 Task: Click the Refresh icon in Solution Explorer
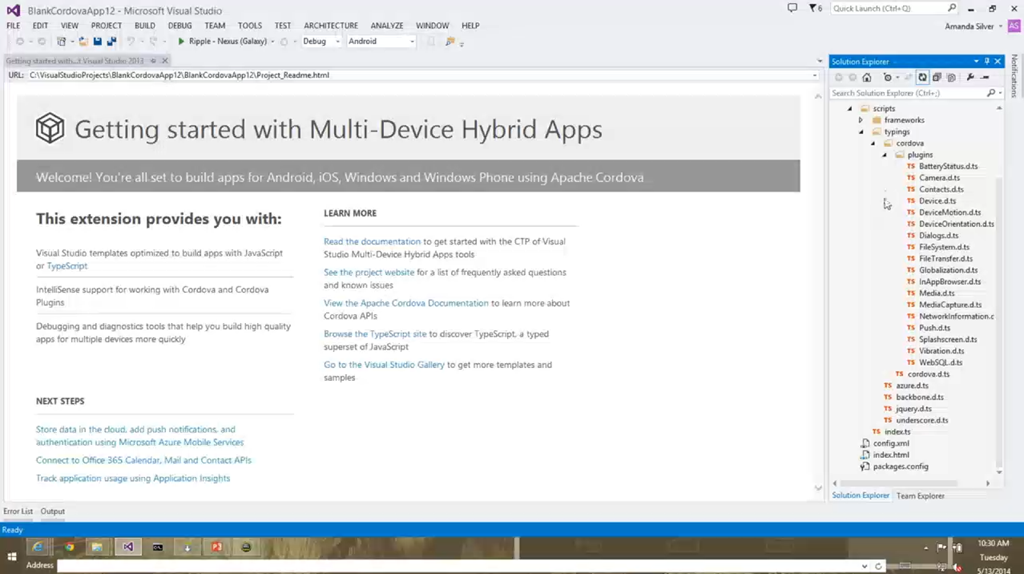pos(922,77)
